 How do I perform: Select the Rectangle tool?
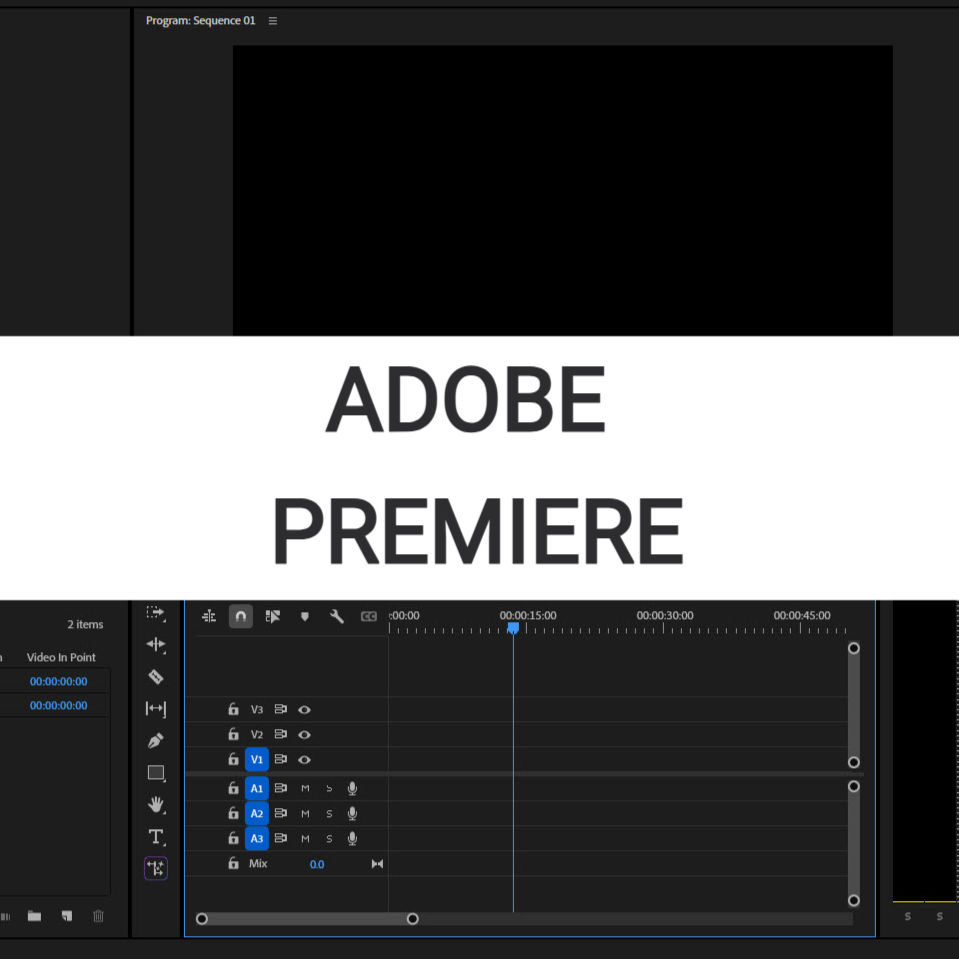[x=156, y=773]
